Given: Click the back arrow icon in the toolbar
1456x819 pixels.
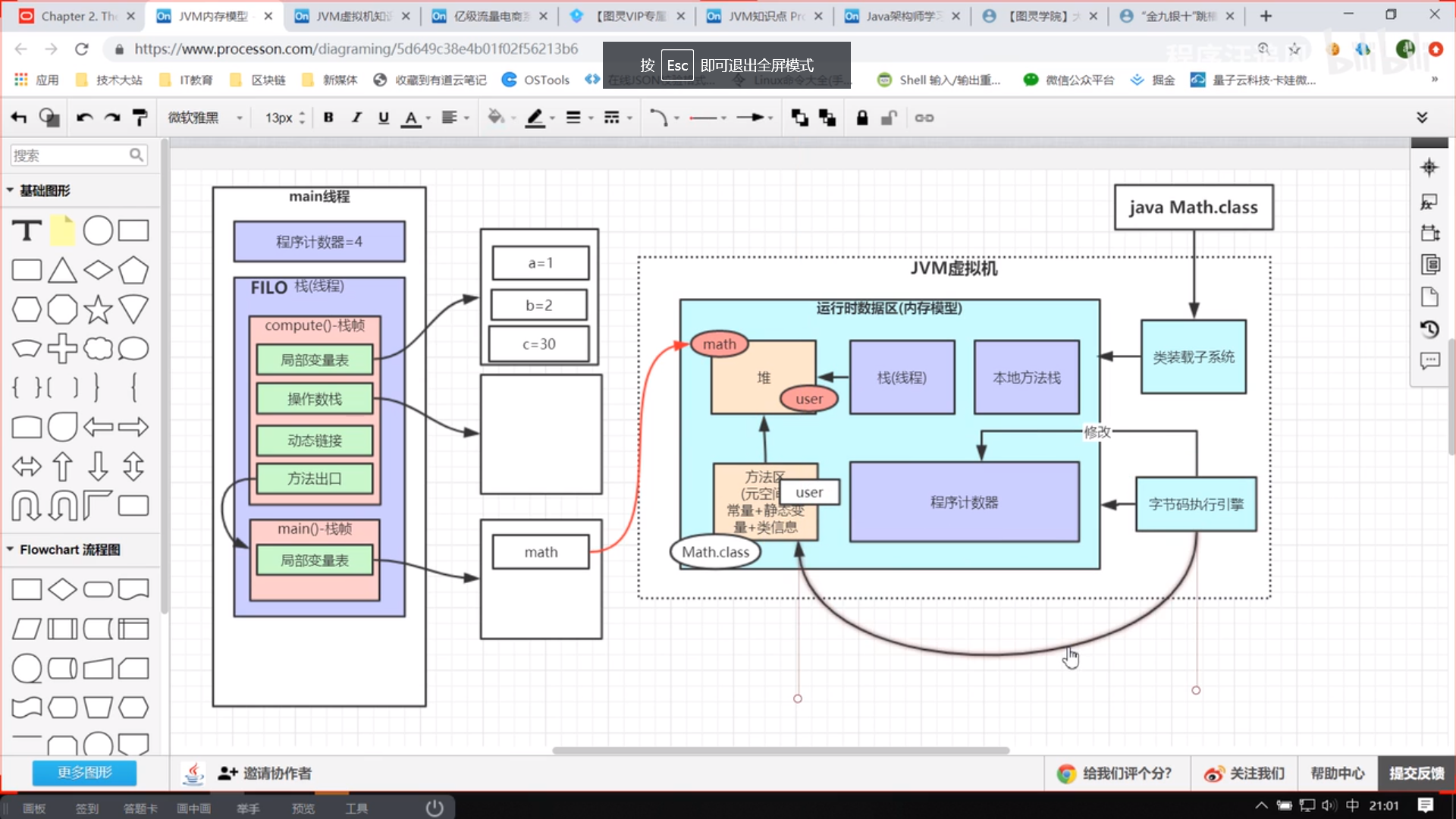Looking at the screenshot, I should coord(19,118).
